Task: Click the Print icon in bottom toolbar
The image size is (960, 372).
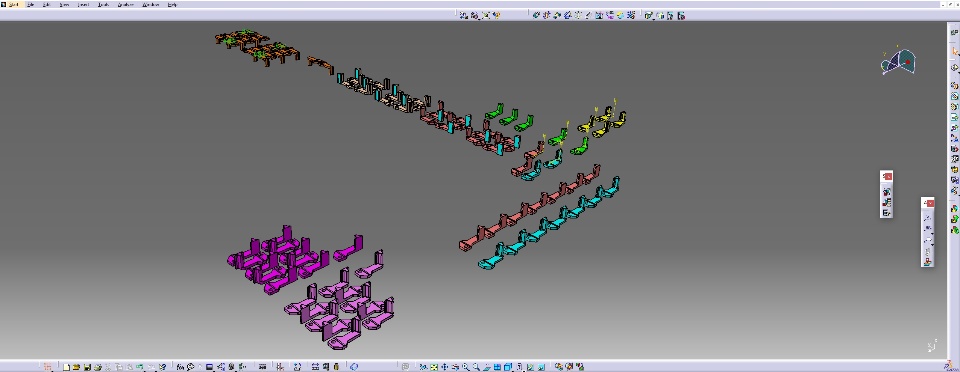Action: coord(97,367)
